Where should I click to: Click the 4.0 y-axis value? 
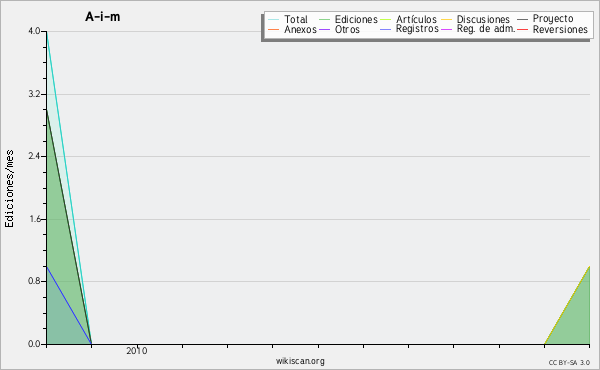pos(34,31)
